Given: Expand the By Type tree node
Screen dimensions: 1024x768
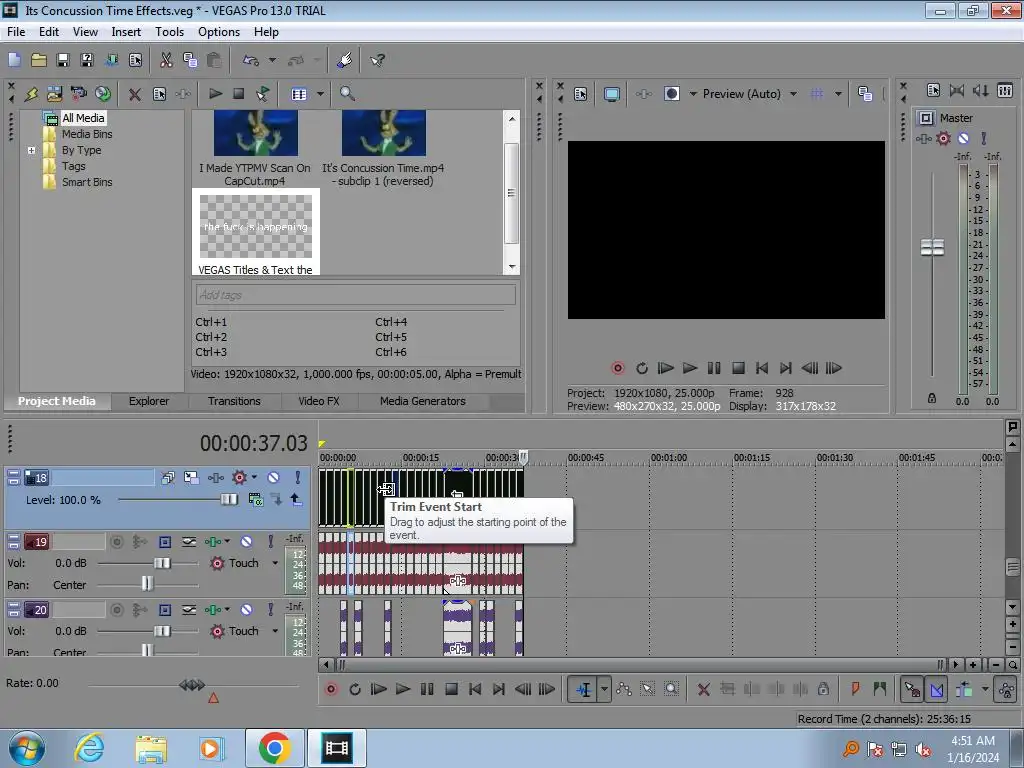Looking at the screenshot, I should [31, 150].
